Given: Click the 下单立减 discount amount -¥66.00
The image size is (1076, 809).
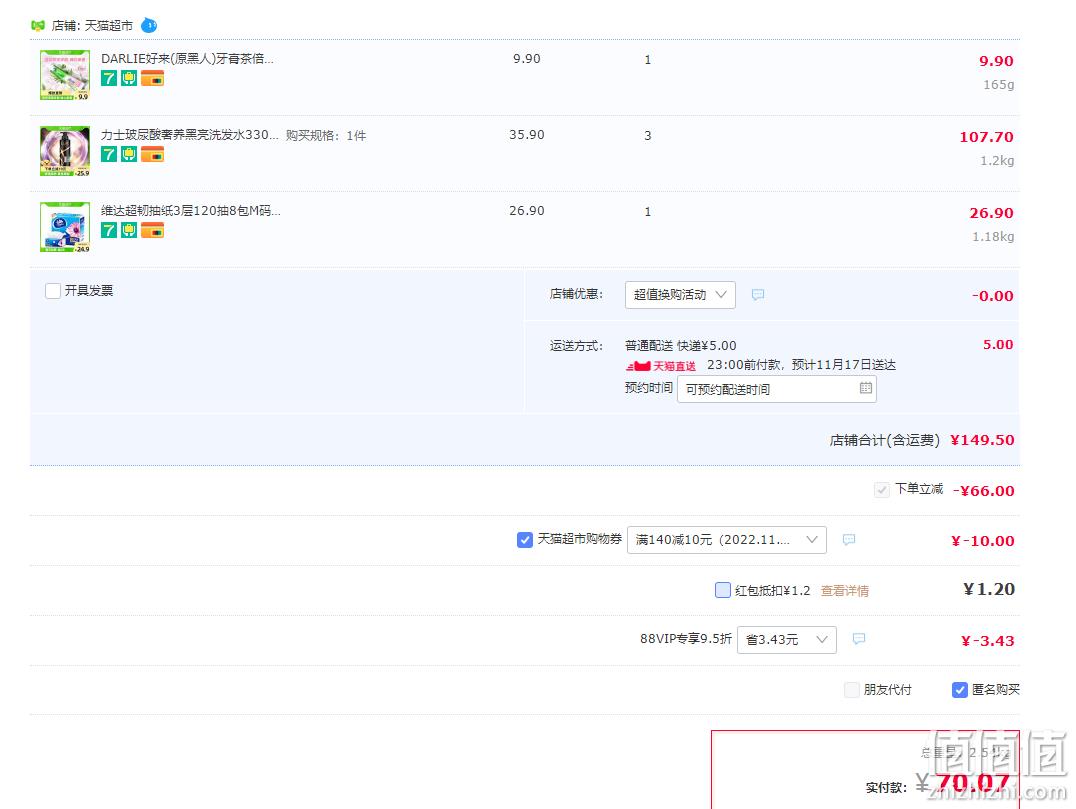Looking at the screenshot, I should click(983, 491).
